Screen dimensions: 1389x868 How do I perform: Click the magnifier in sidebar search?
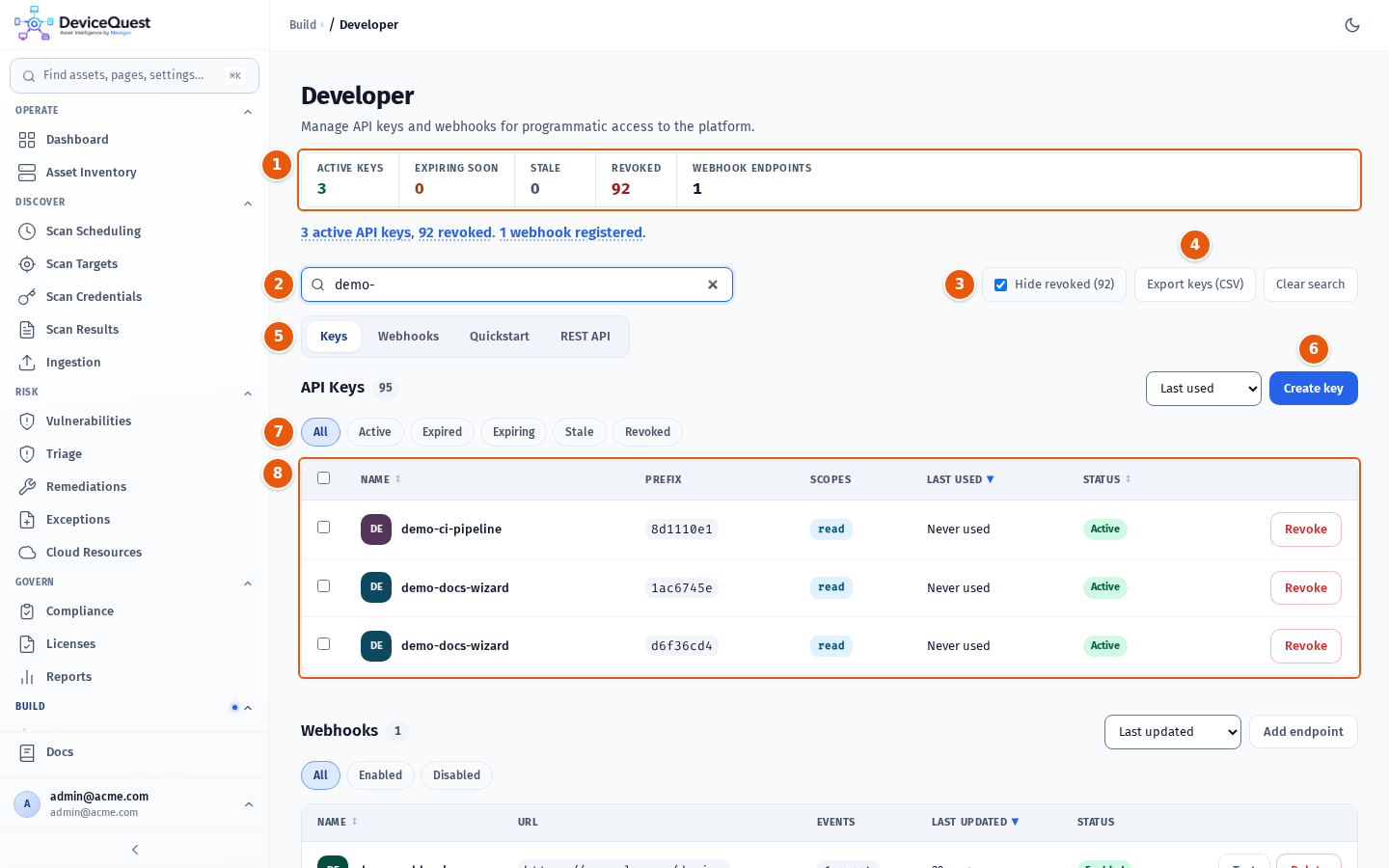point(29,76)
